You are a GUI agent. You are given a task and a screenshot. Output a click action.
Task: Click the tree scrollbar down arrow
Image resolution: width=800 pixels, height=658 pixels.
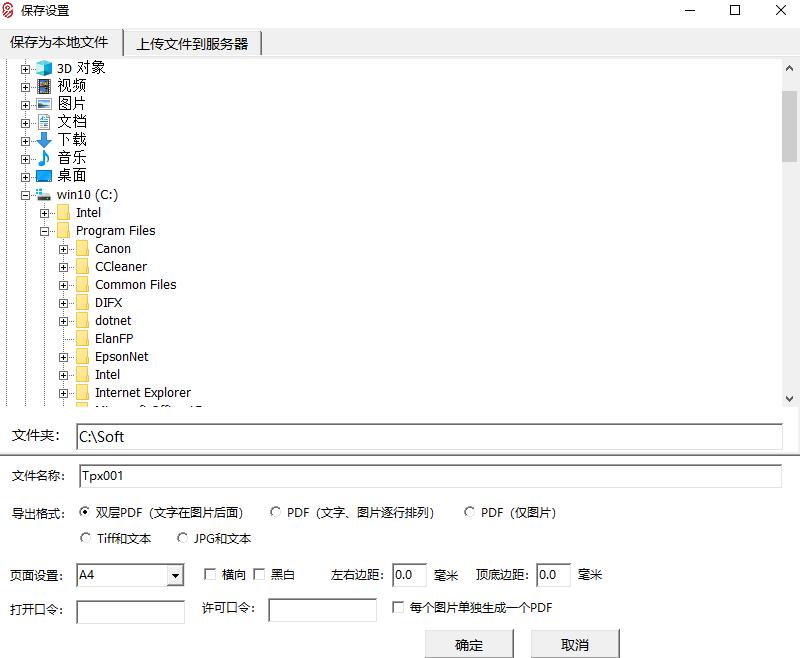point(789,398)
